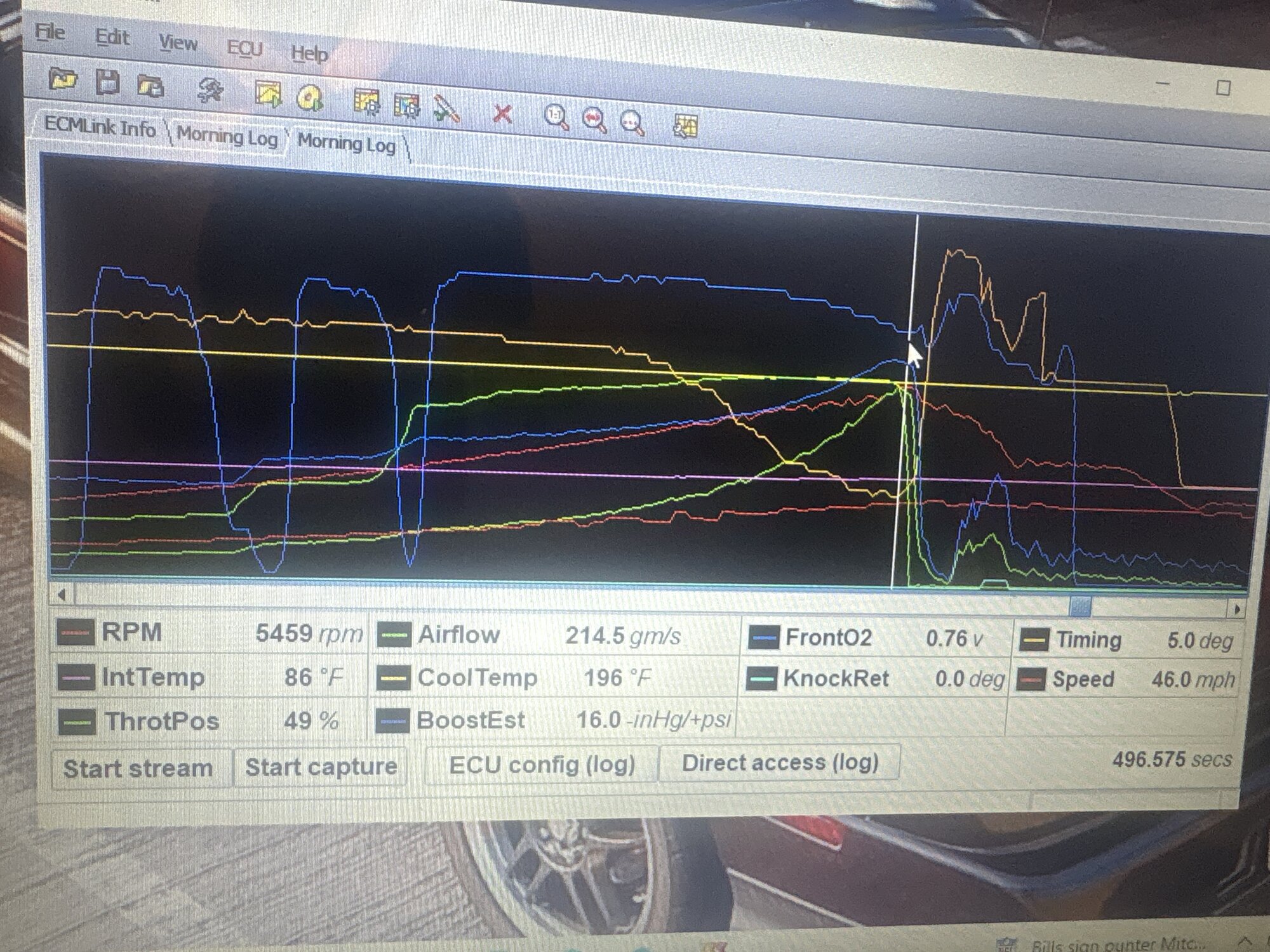Image resolution: width=1270 pixels, height=952 pixels.
Task: Click the BoostEst value 16.0
Action: point(599,720)
